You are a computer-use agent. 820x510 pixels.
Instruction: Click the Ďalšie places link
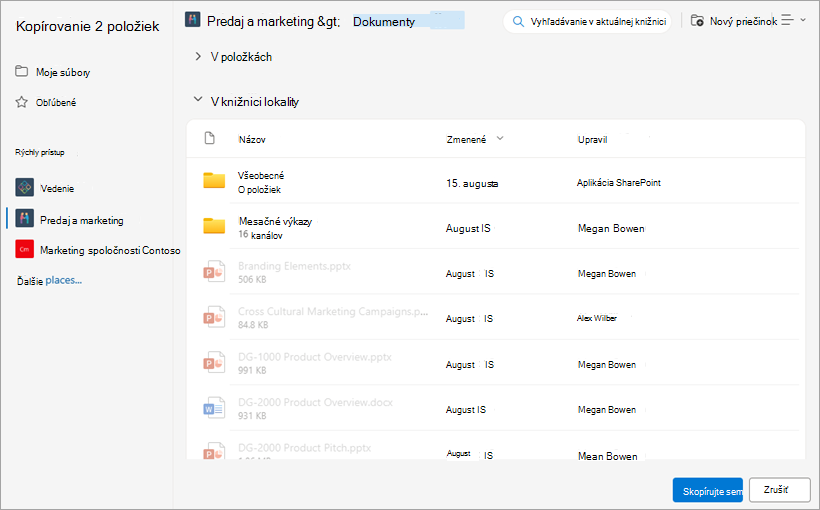(x=49, y=280)
